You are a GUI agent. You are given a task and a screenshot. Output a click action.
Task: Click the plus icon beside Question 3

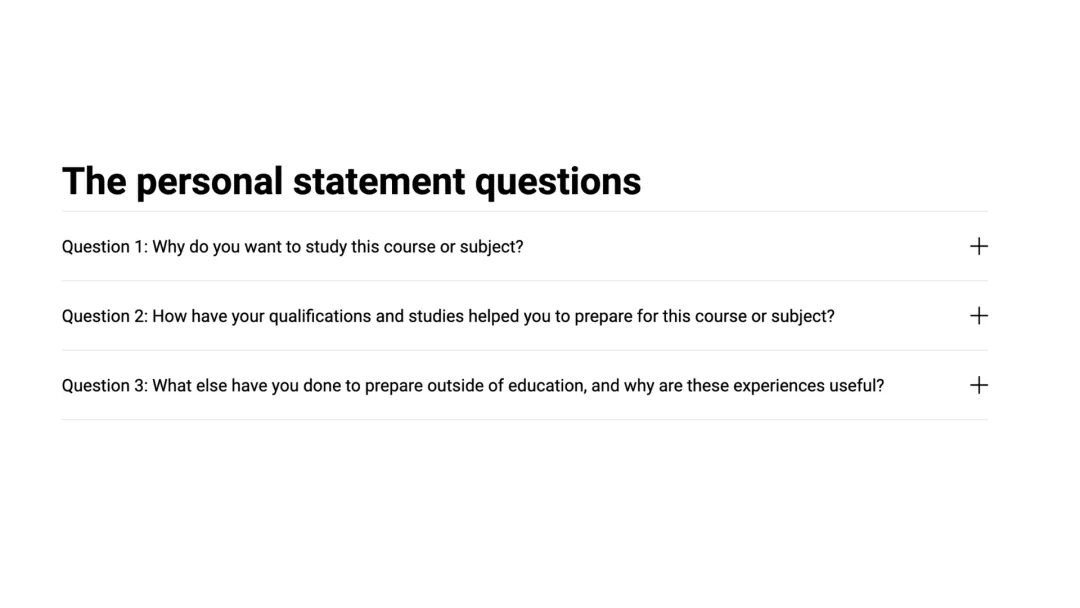[978, 385]
